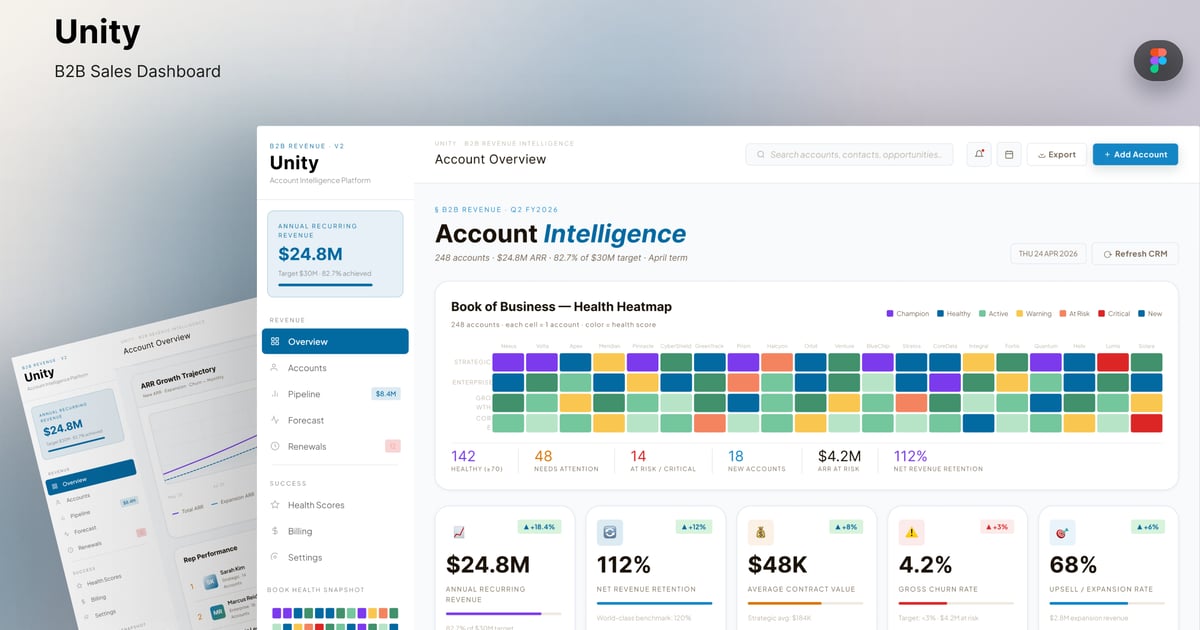This screenshot has height=630, width=1200.
Task: Click the Add Account button
Action: [x=1136, y=154]
